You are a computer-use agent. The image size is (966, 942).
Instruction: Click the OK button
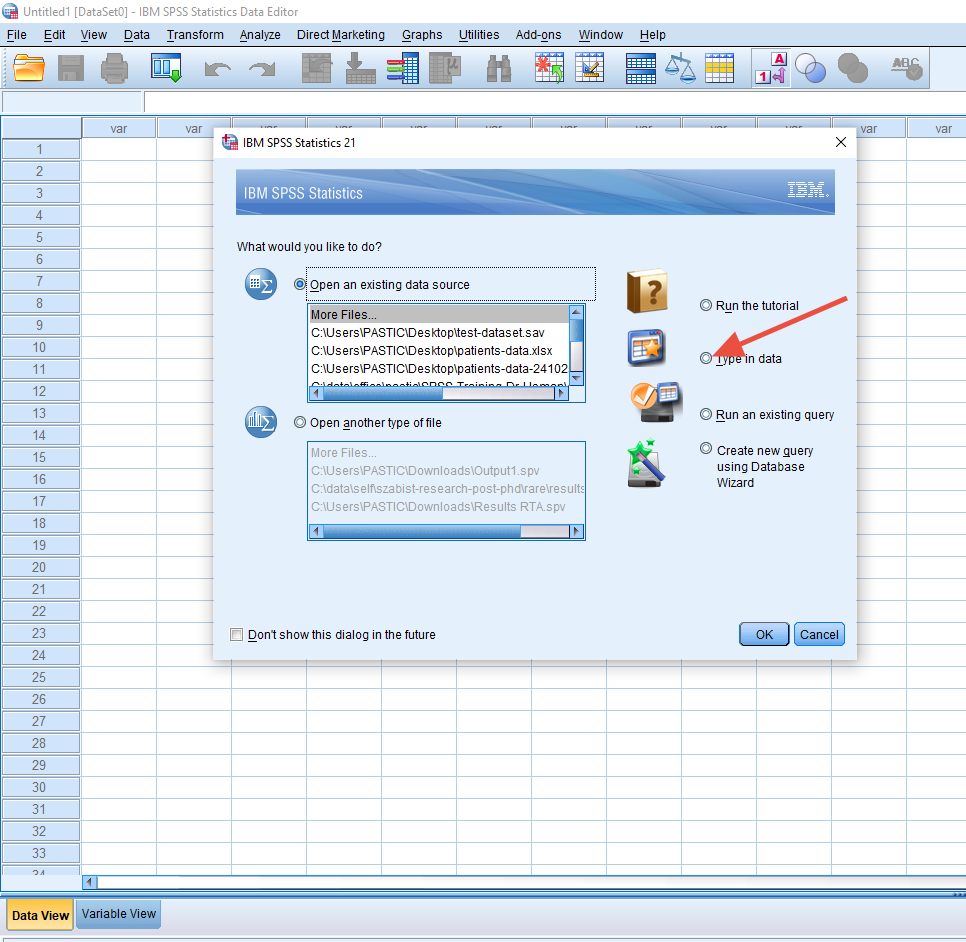click(x=764, y=635)
